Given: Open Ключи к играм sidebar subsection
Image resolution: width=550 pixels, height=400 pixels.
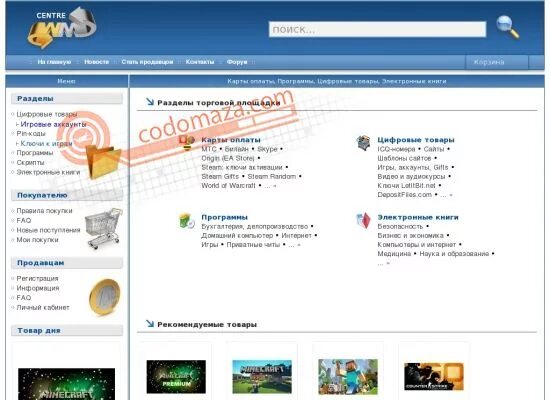Looking at the screenshot, I should click(x=46, y=144).
